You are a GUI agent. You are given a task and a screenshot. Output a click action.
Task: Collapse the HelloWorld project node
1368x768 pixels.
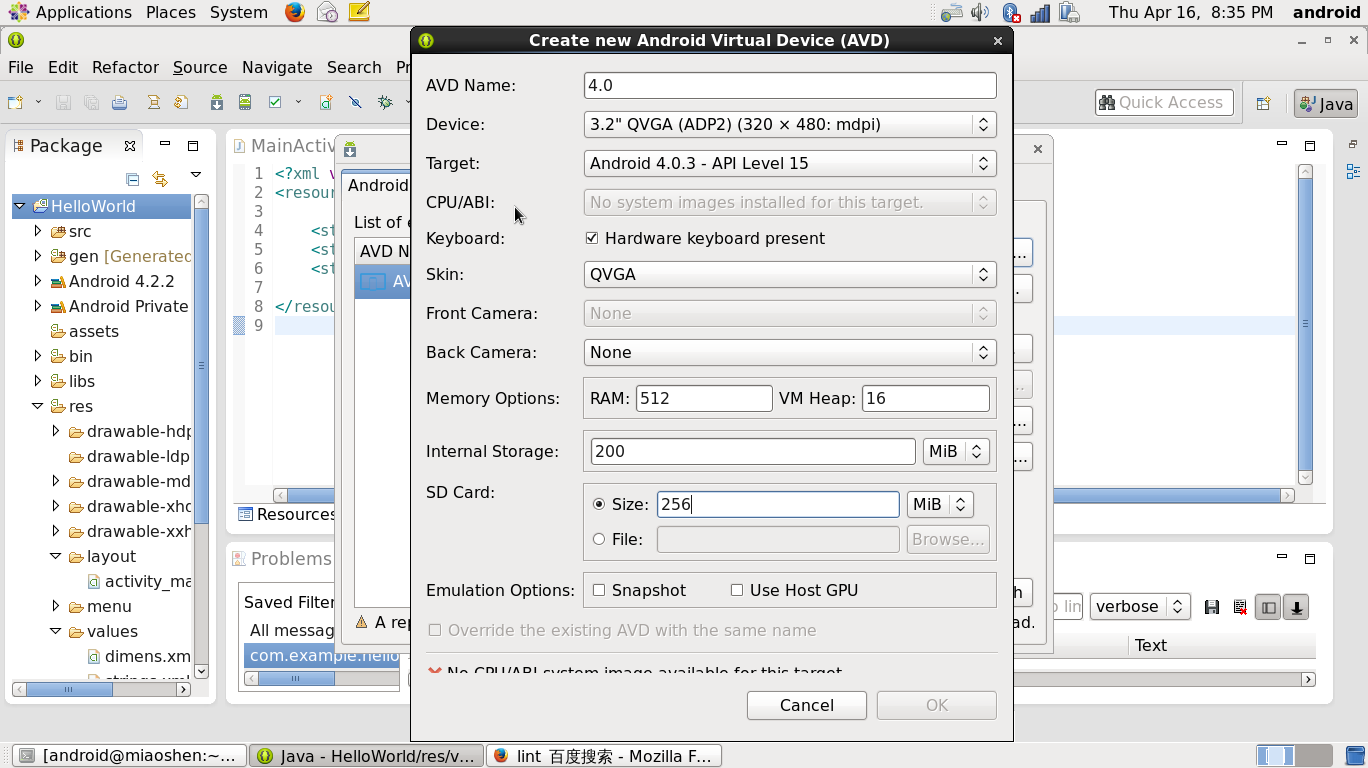coord(19,206)
